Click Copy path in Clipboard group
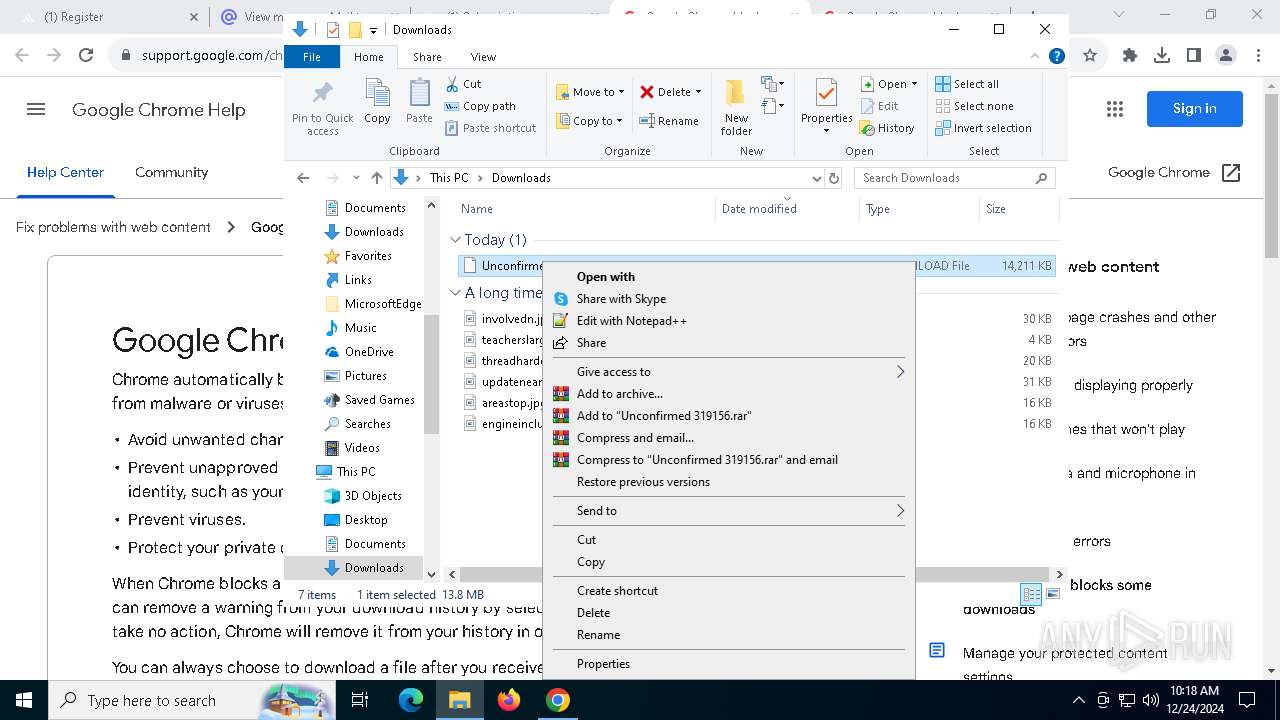This screenshot has height=720, width=1280. point(480,106)
